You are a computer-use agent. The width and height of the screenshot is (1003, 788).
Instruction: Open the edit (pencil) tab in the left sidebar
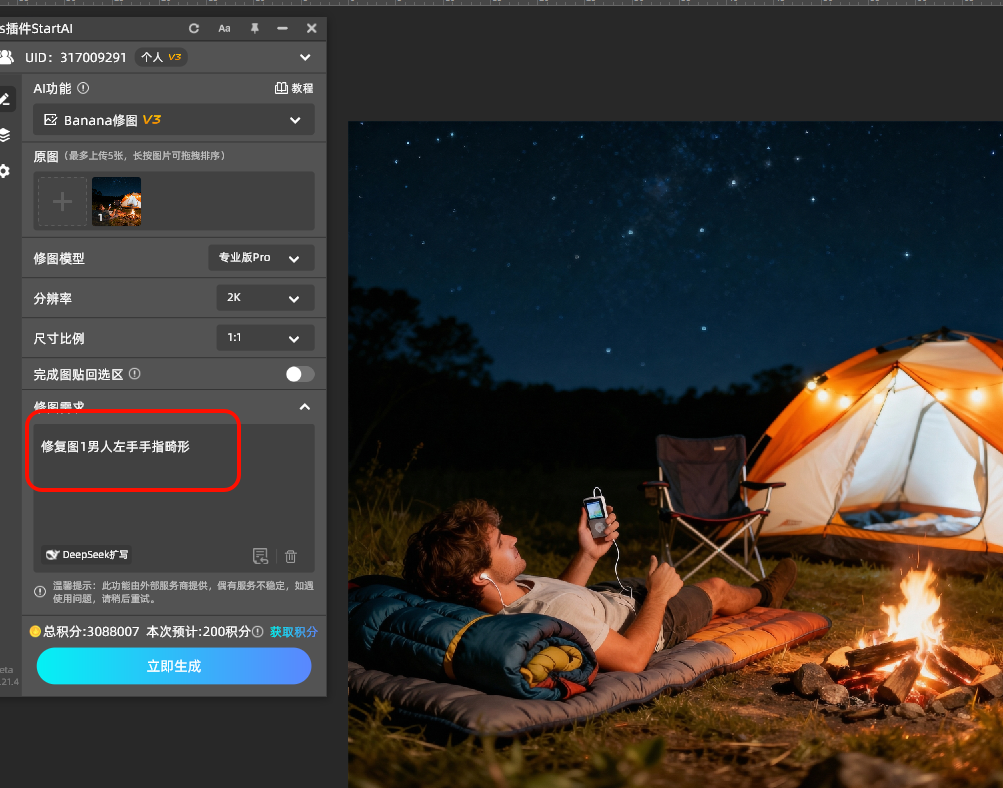pyautogui.click(x=5, y=99)
